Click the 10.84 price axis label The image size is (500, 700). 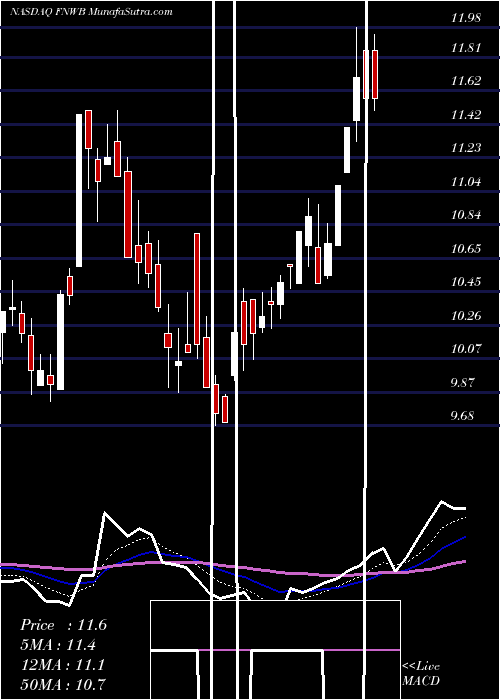point(466,215)
